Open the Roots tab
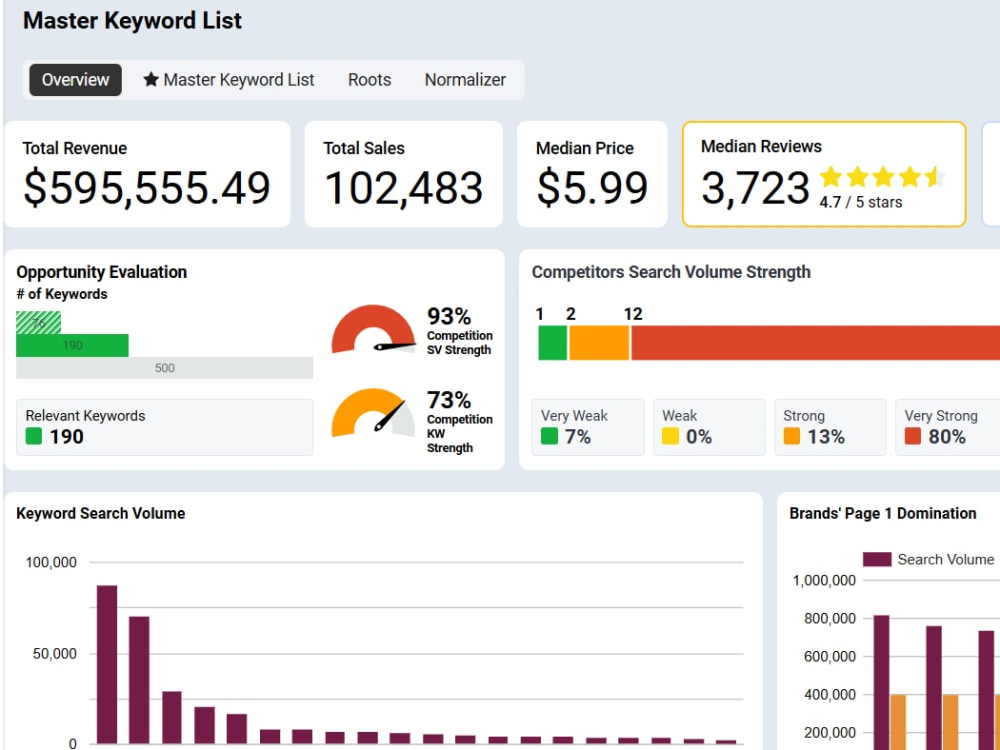This screenshot has height=750, width=1000. click(369, 80)
